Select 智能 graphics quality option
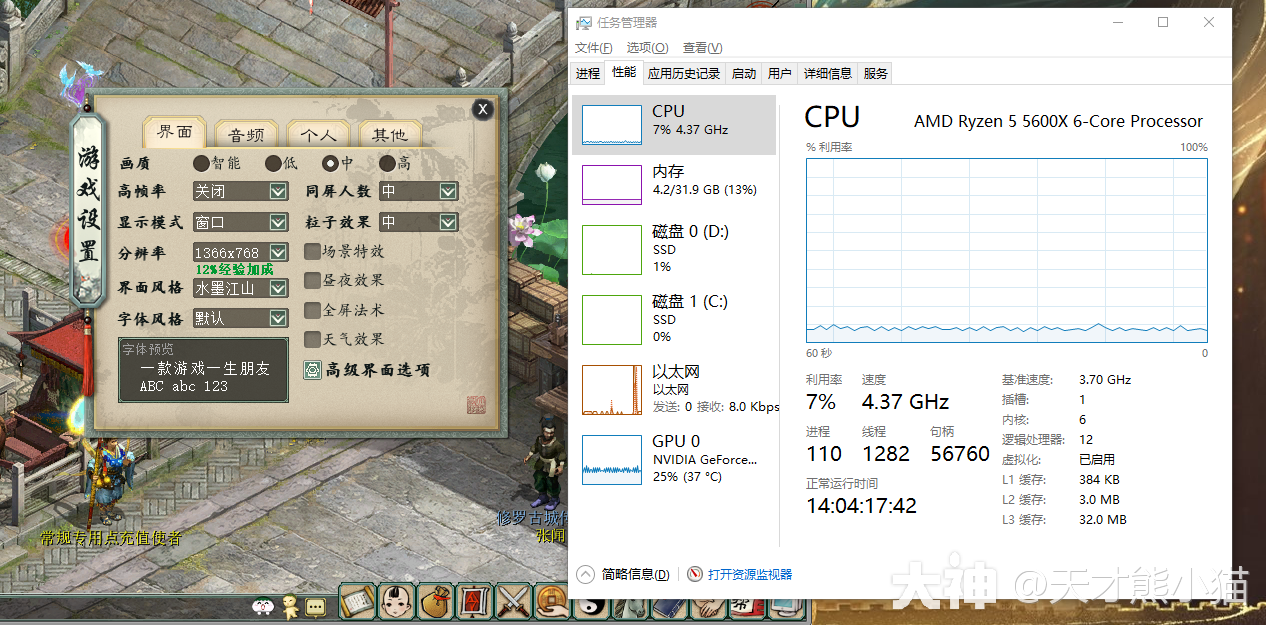This screenshot has height=625, width=1266. coord(201,163)
